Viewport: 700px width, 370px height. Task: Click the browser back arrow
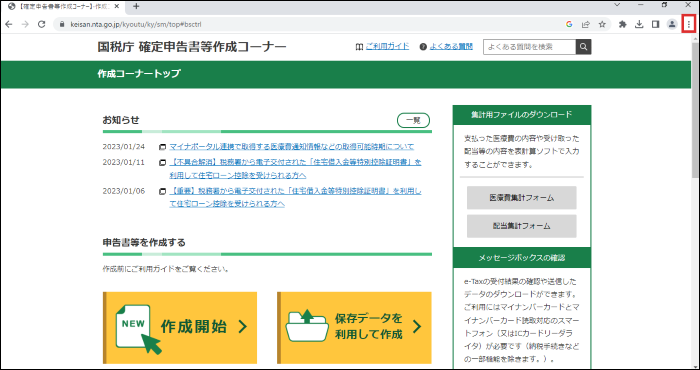(8, 25)
